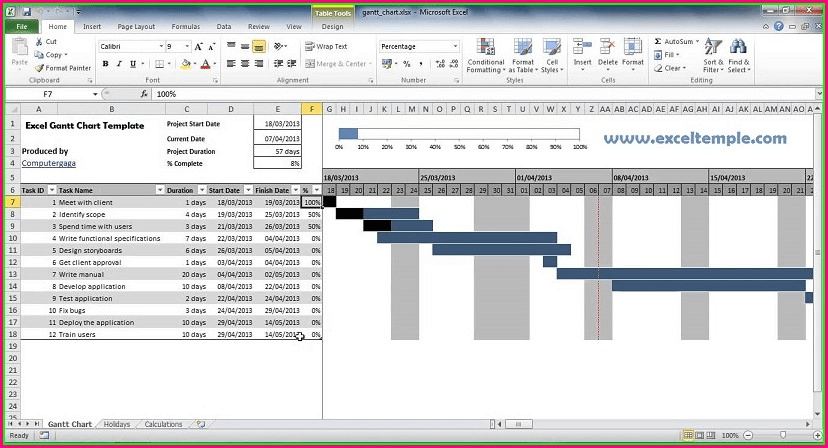The width and height of the screenshot is (828, 448).
Task: Click Wrap Text button
Action: pyautogui.click(x=326, y=46)
